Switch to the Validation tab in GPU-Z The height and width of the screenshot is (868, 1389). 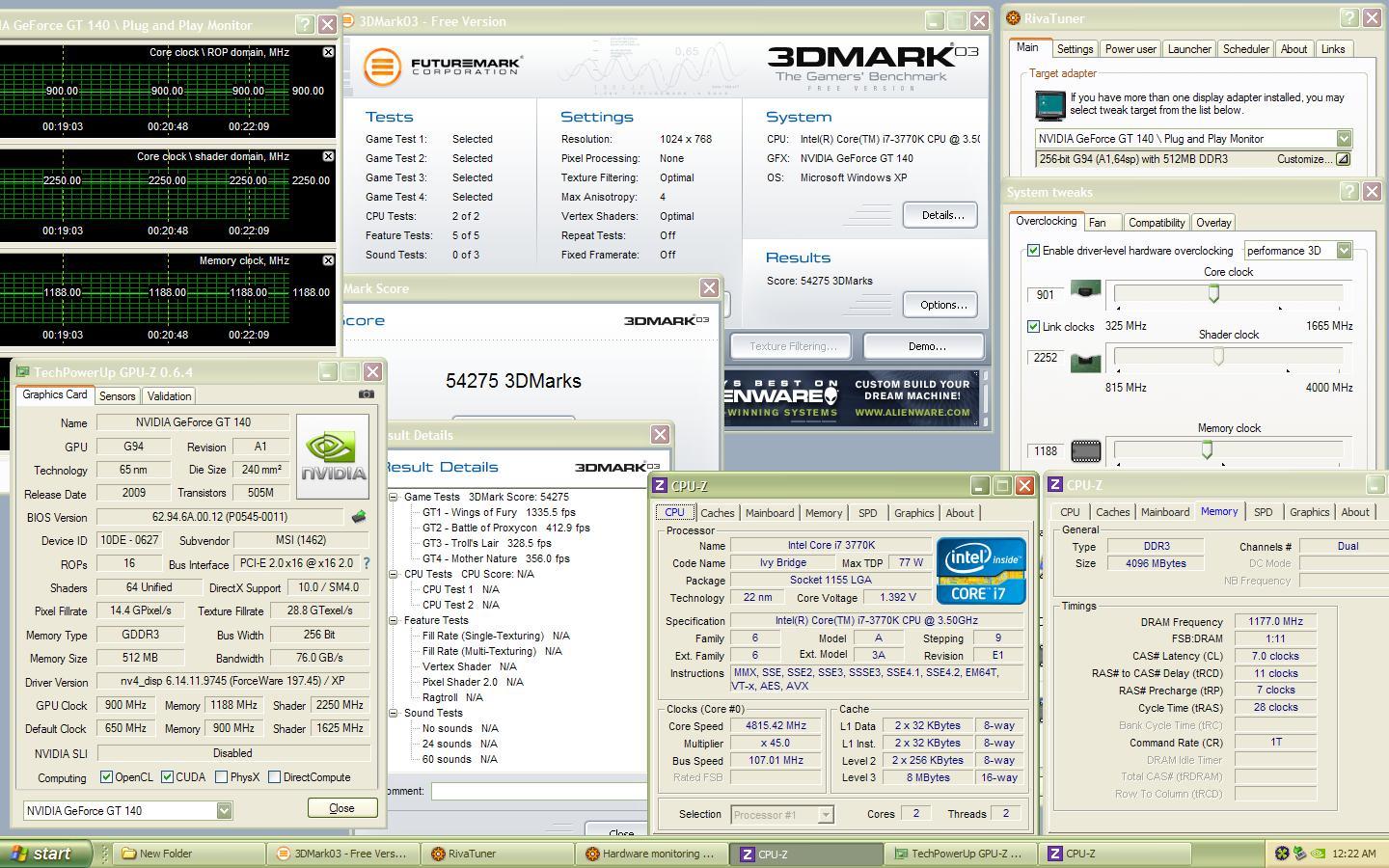(x=169, y=396)
